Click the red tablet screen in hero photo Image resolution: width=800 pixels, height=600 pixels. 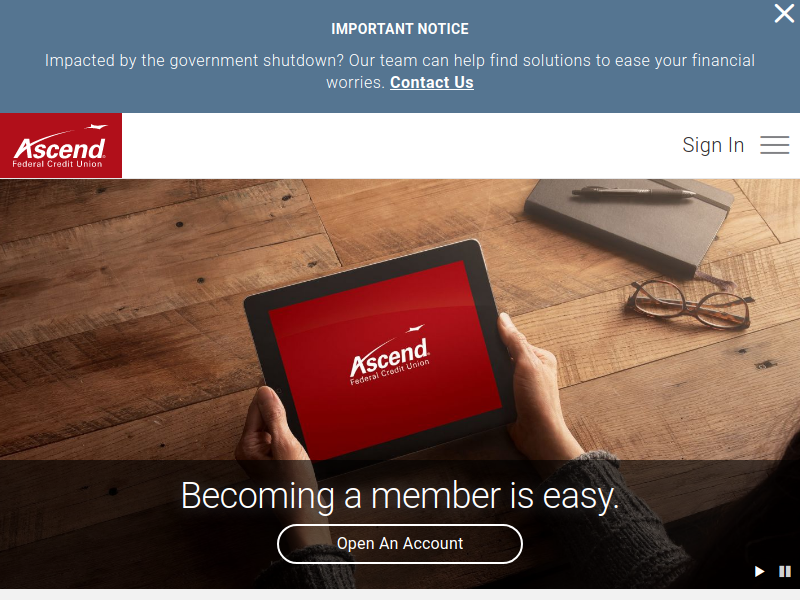[x=385, y=360]
